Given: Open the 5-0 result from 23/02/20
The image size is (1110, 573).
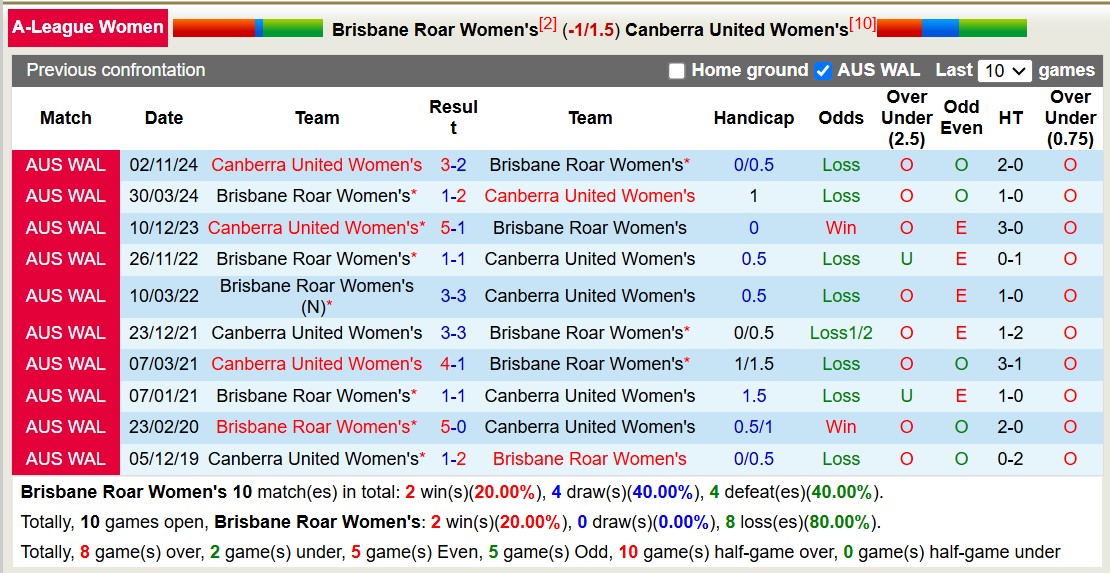Looking at the screenshot, I should [453, 426].
